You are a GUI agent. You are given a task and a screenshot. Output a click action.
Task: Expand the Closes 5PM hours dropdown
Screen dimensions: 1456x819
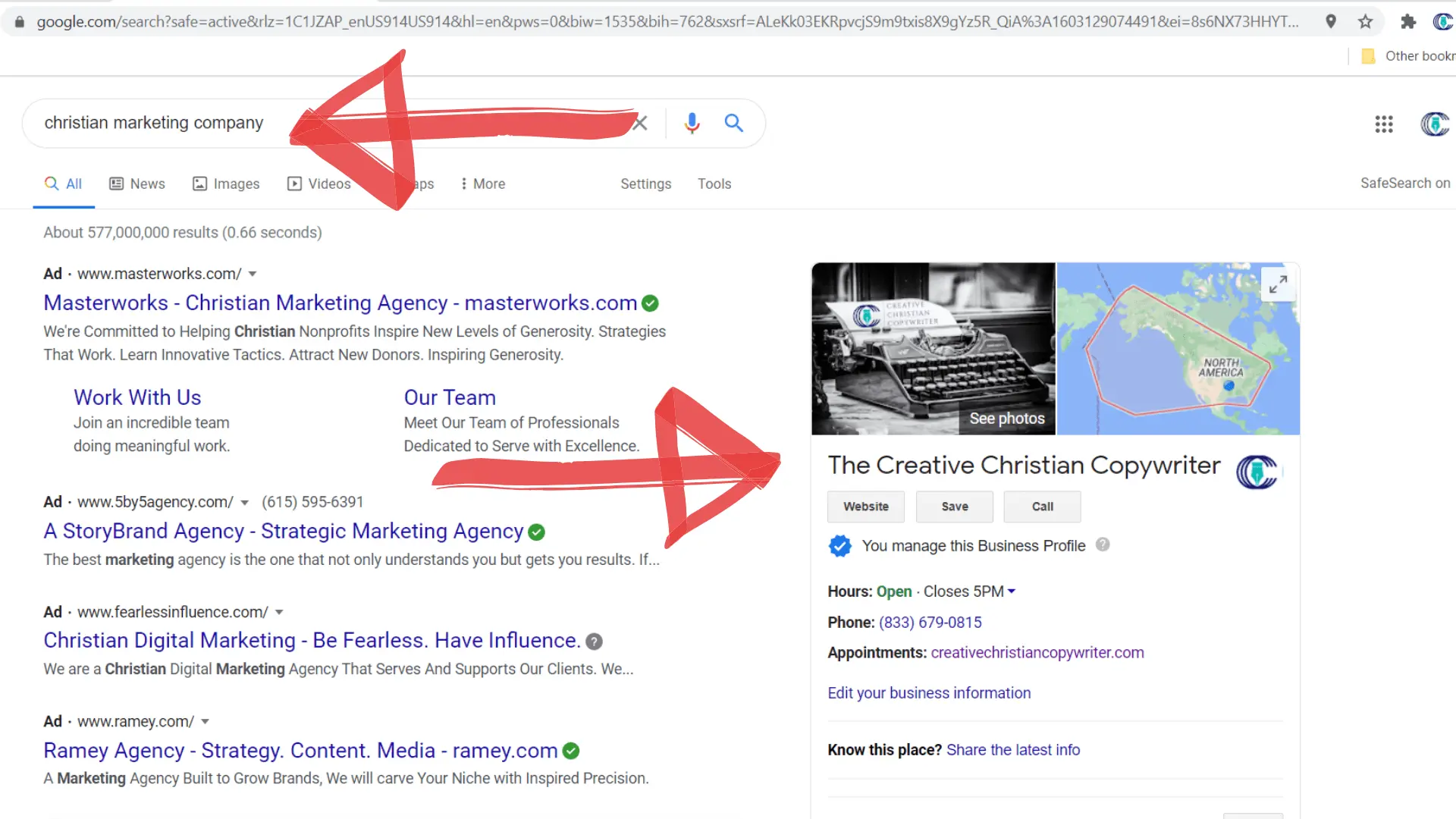point(1012,591)
